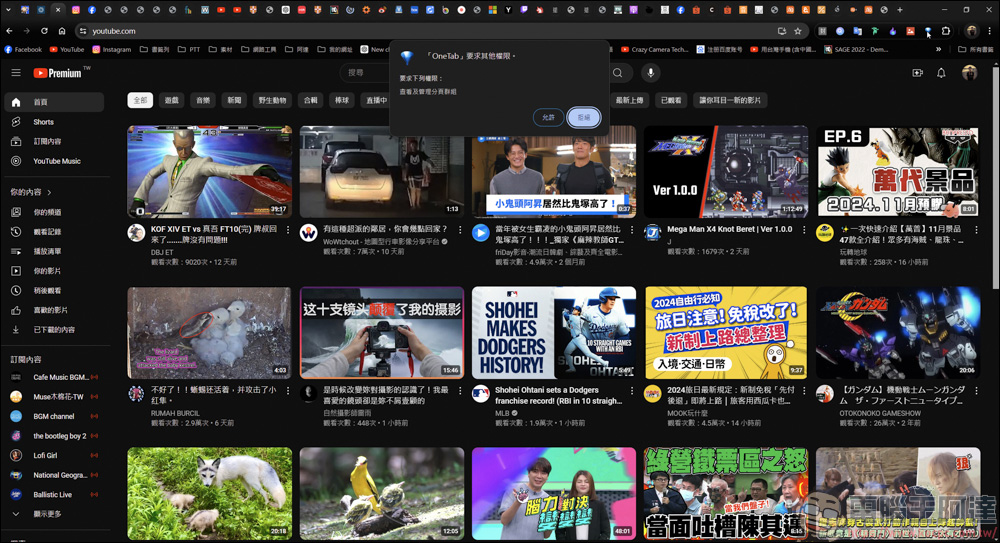Start voice search with microphone icon
This screenshot has width=1000, height=543.
point(651,73)
